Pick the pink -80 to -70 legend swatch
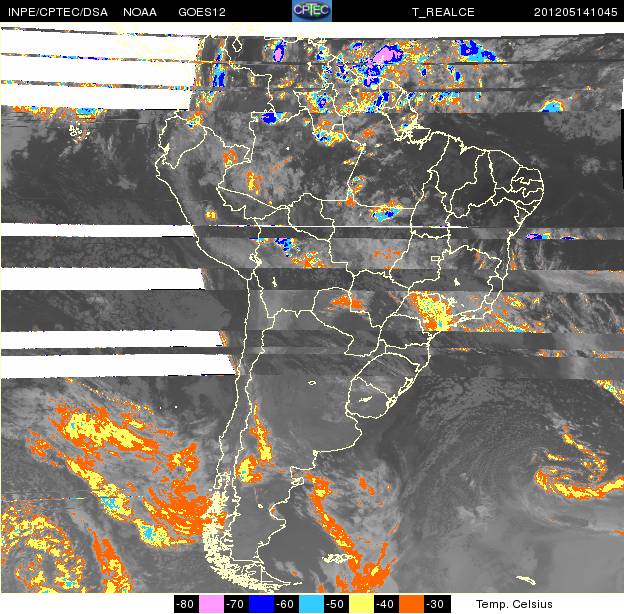The height and width of the screenshot is (614, 624). (211, 604)
